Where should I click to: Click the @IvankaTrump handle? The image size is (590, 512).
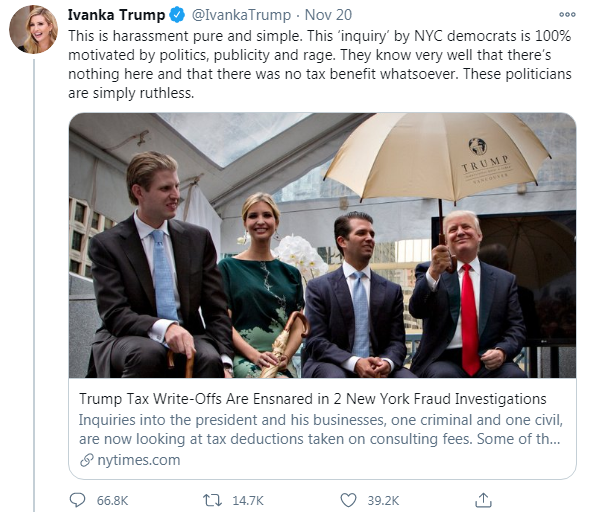tap(241, 15)
